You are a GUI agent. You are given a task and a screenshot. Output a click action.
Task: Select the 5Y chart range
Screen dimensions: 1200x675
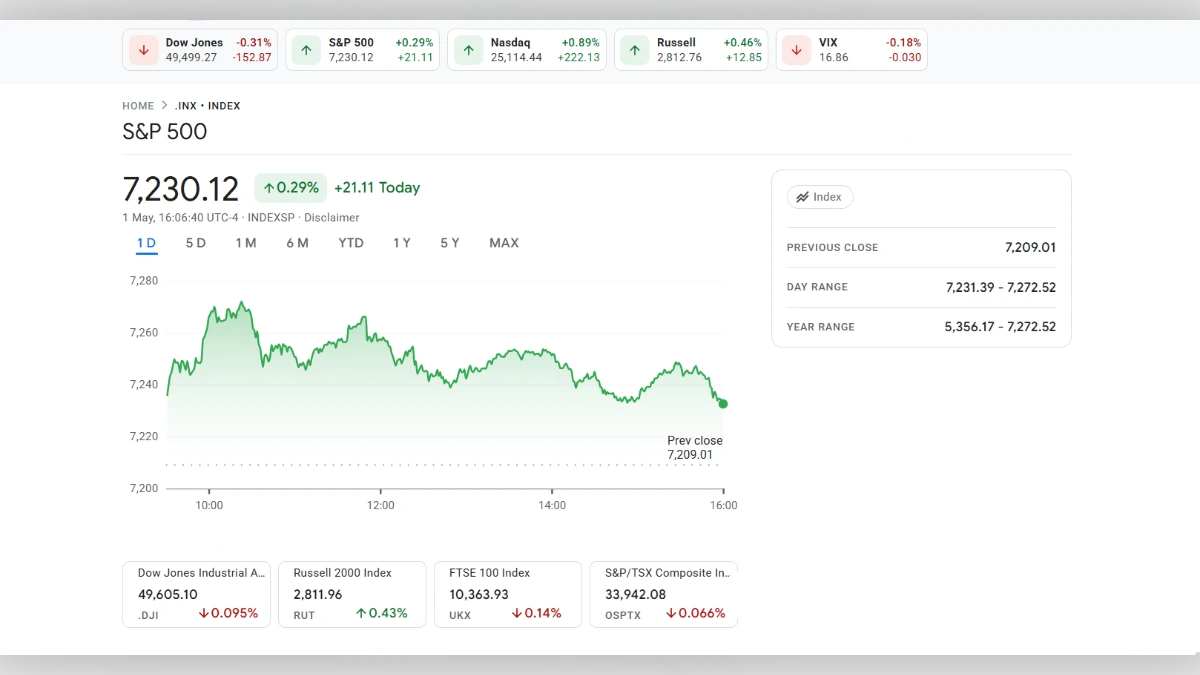point(450,243)
